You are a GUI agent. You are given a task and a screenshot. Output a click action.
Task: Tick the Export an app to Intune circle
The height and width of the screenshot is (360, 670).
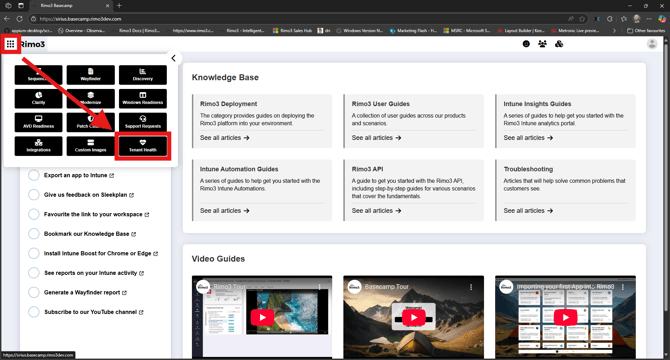point(34,176)
